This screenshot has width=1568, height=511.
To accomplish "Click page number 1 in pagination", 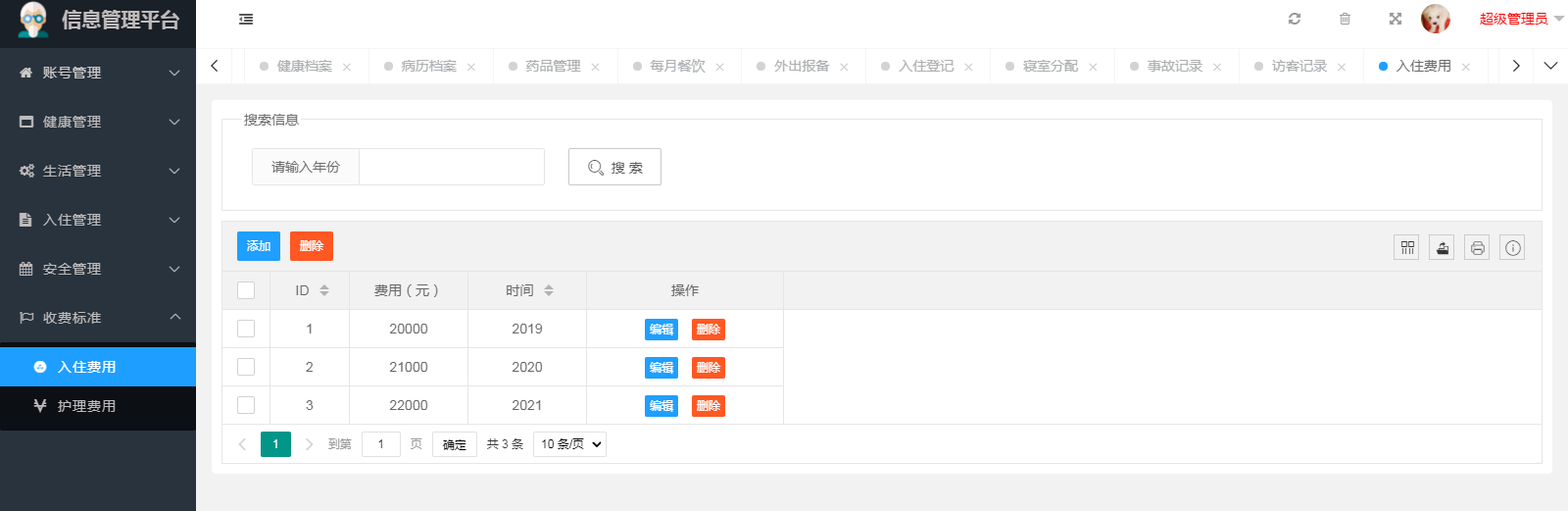I will point(275,444).
